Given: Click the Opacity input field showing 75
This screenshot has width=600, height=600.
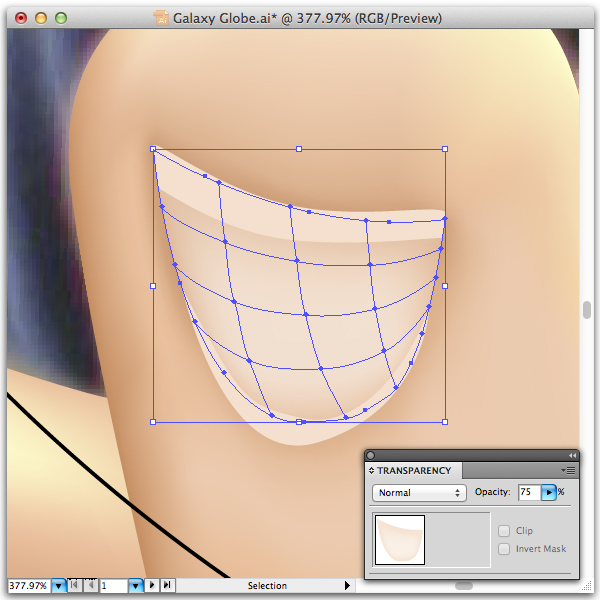Looking at the screenshot, I should (x=529, y=492).
